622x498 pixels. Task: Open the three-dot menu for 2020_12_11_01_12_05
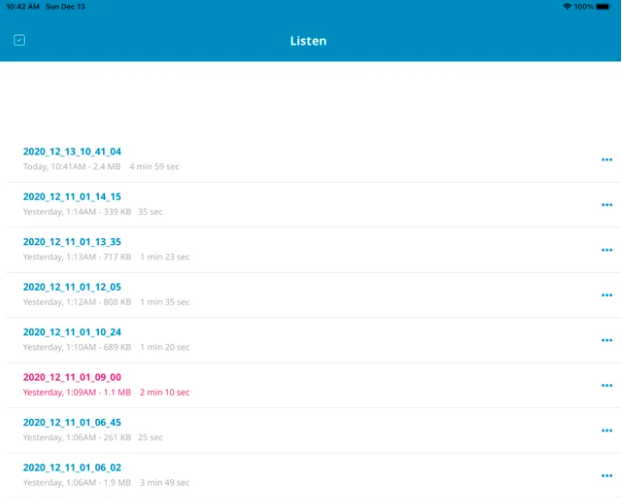606,295
